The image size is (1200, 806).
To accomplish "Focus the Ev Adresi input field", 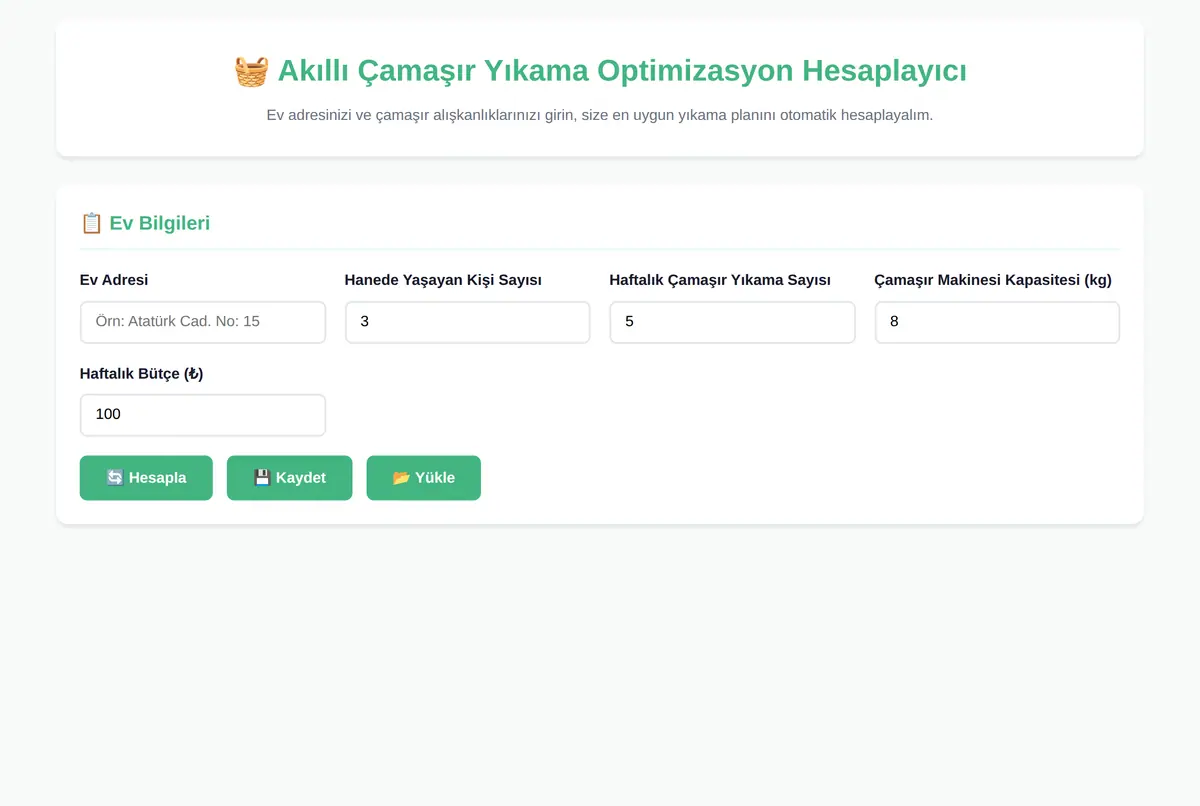I will coord(203,322).
